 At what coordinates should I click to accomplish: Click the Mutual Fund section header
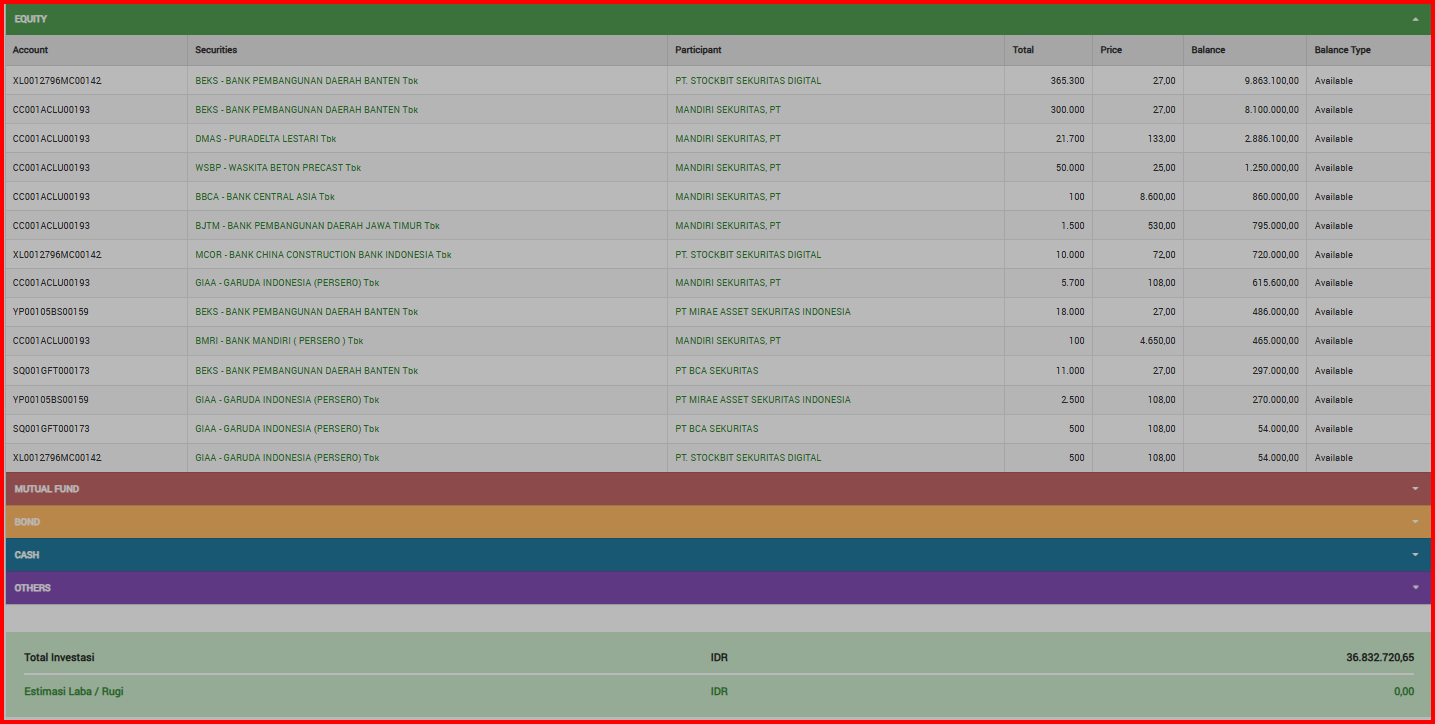coord(47,489)
